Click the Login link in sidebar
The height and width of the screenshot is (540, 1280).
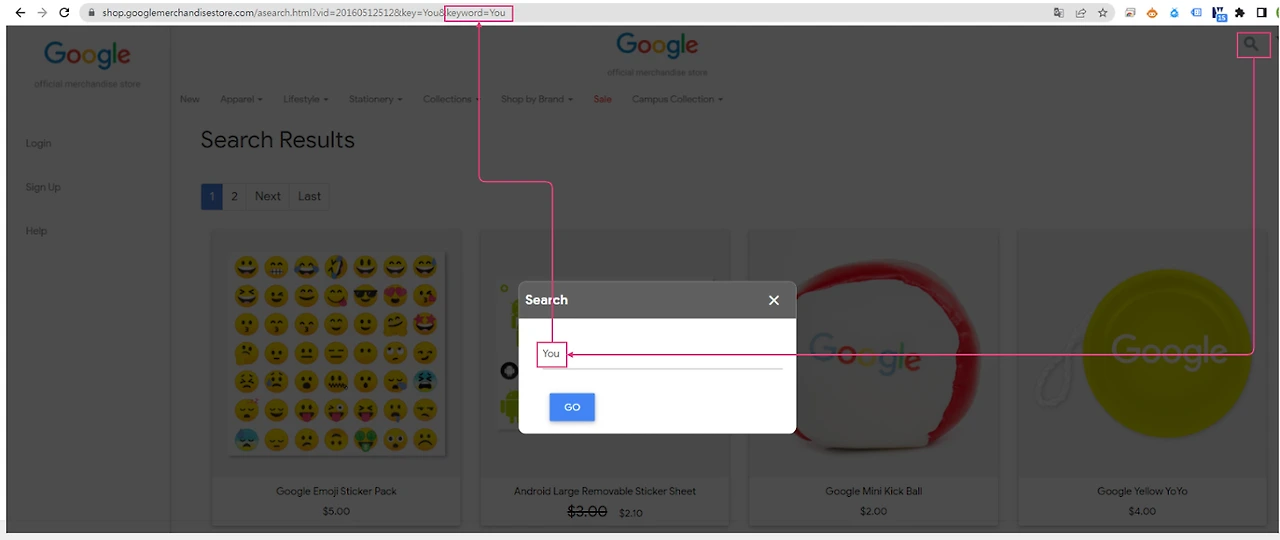(x=38, y=143)
